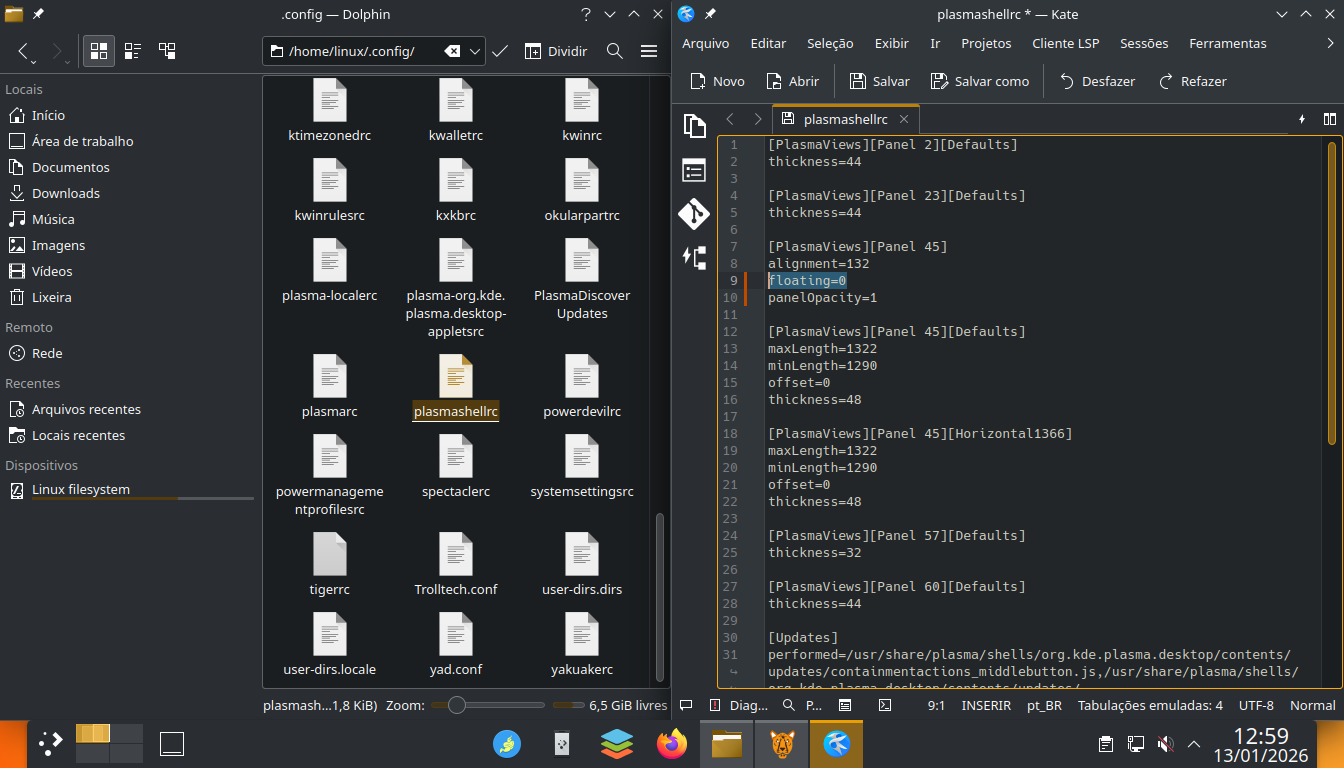
Task: Show the Projects list panel in Kate
Action: click(x=694, y=170)
